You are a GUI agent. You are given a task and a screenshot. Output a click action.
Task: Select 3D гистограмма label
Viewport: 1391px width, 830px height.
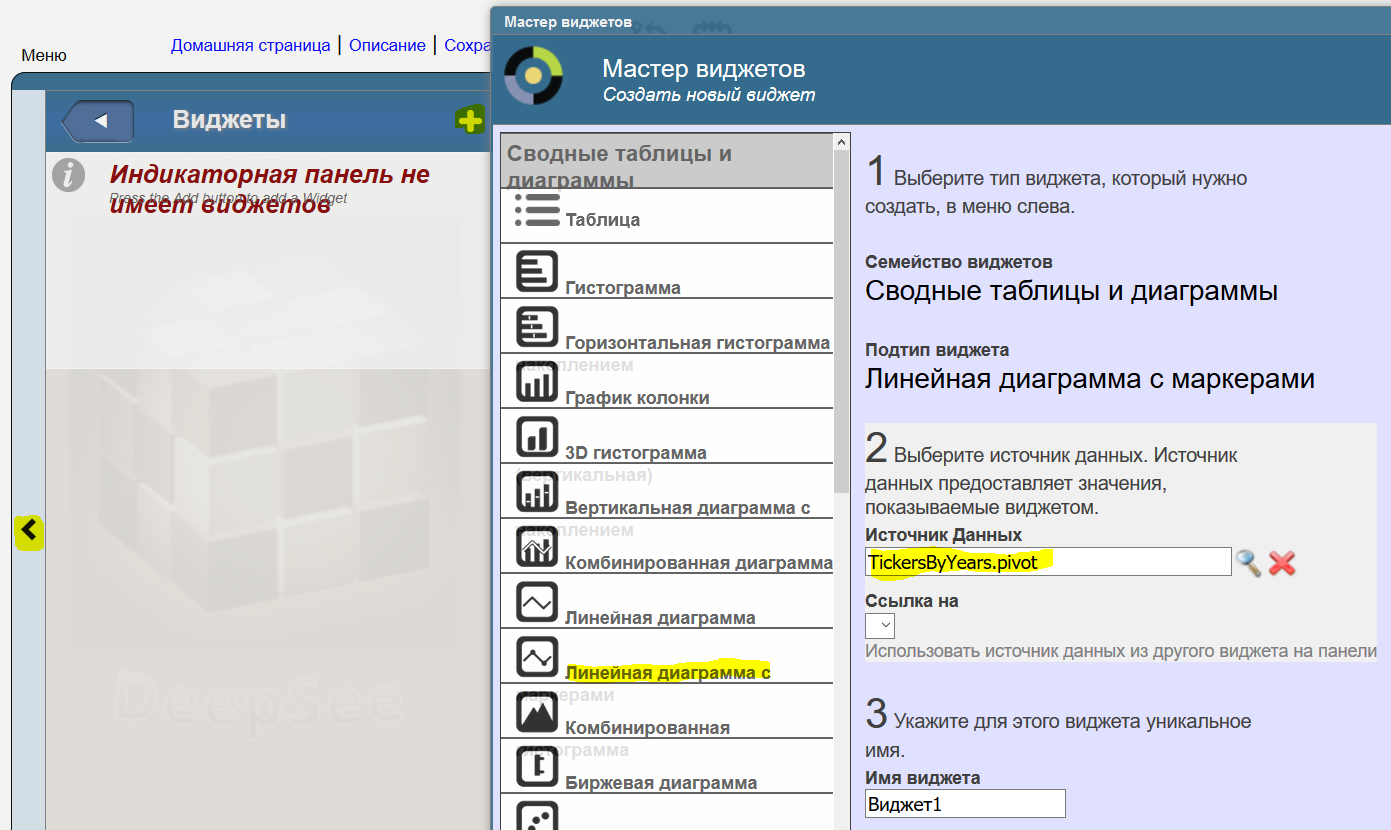636,453
